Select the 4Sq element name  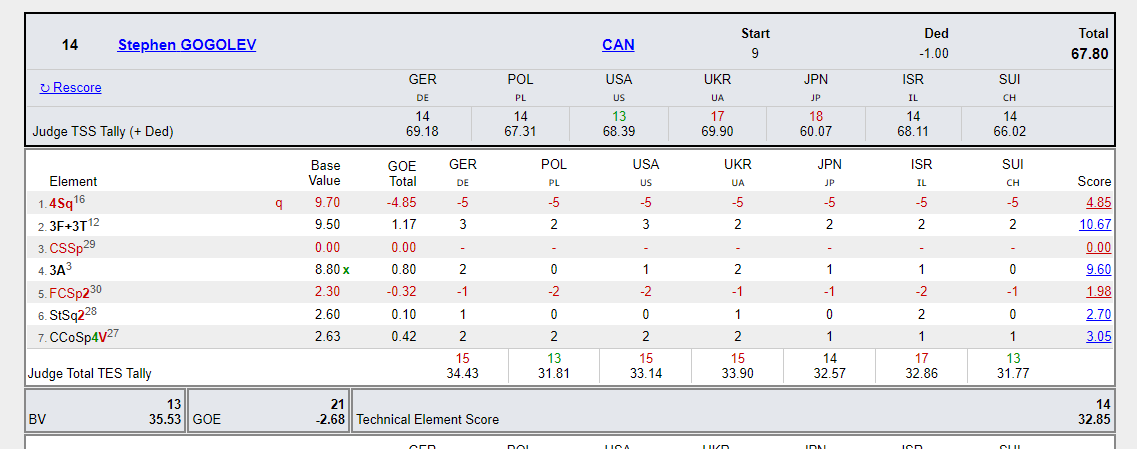(x=61, y=203)
